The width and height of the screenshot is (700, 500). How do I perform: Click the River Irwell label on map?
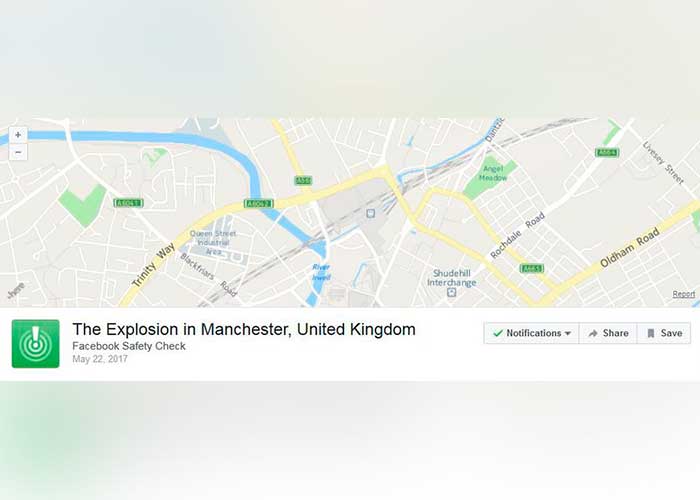point(321,272)
